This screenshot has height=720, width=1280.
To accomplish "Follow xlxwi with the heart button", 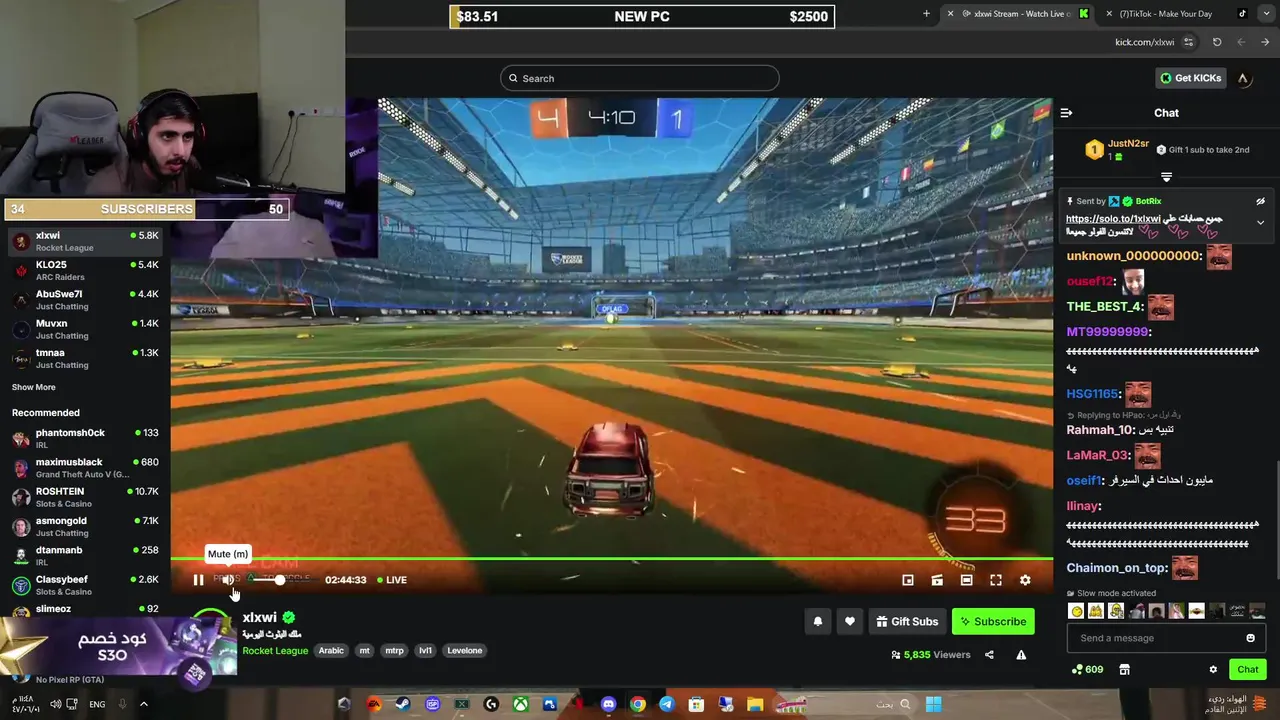I will [850, 621].
